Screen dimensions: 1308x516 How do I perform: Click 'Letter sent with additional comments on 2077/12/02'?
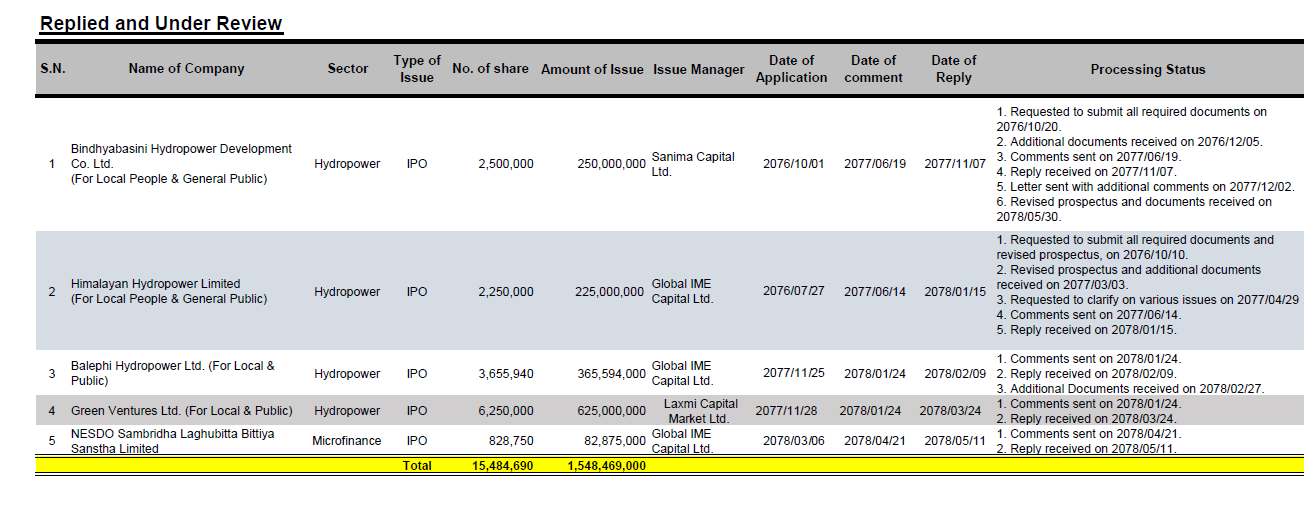[1146, 187]
